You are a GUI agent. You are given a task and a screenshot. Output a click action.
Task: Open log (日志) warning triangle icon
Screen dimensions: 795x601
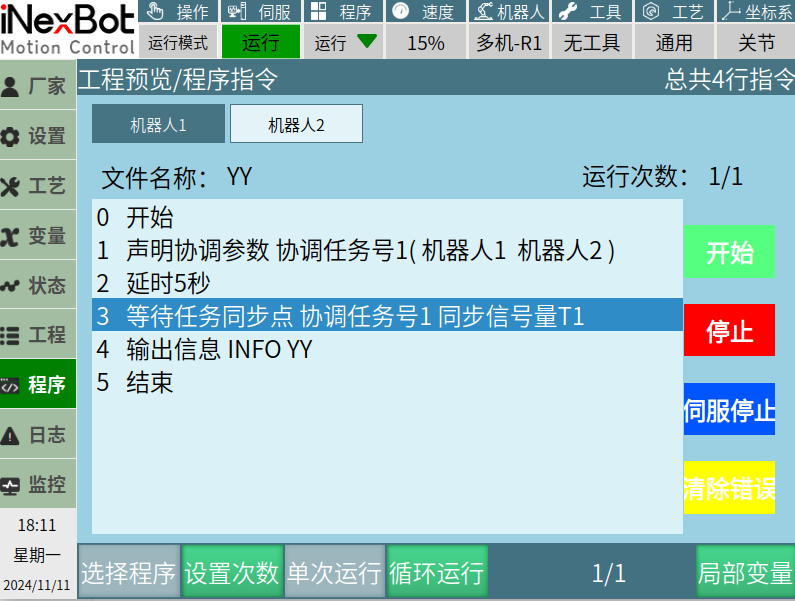[11, 435]
